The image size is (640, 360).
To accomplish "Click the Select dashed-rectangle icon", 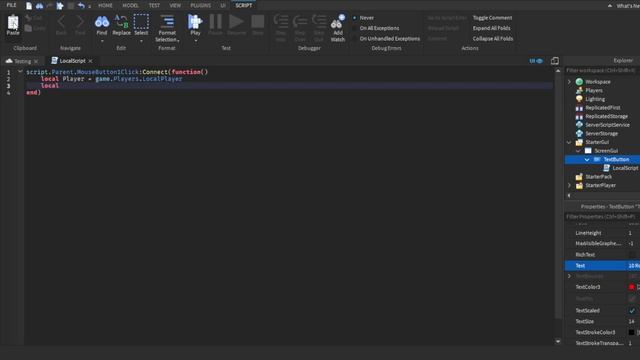I will point(141,22).
